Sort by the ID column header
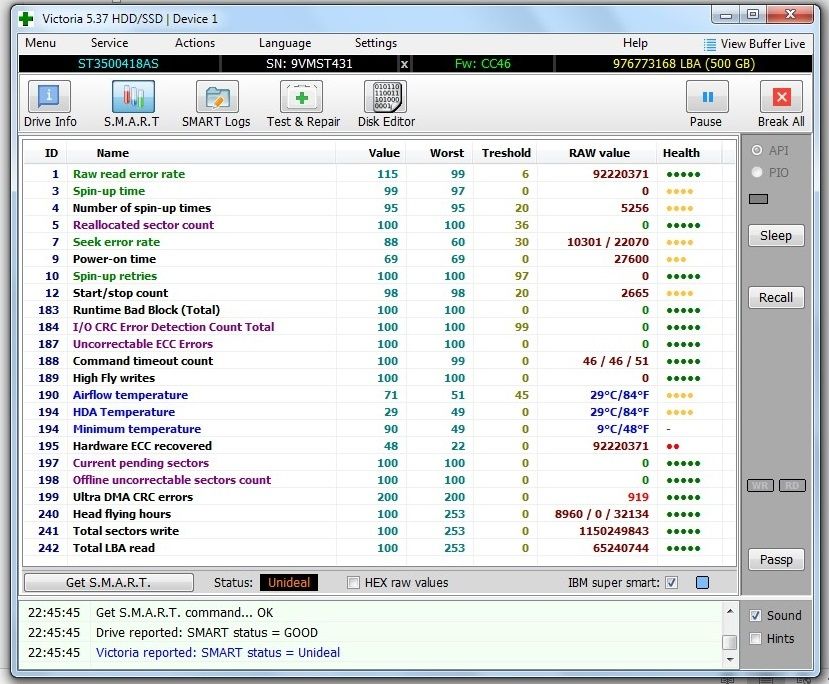Image resolution: width=829 pixels, height=684 pixels. click(x=51, y=153)
